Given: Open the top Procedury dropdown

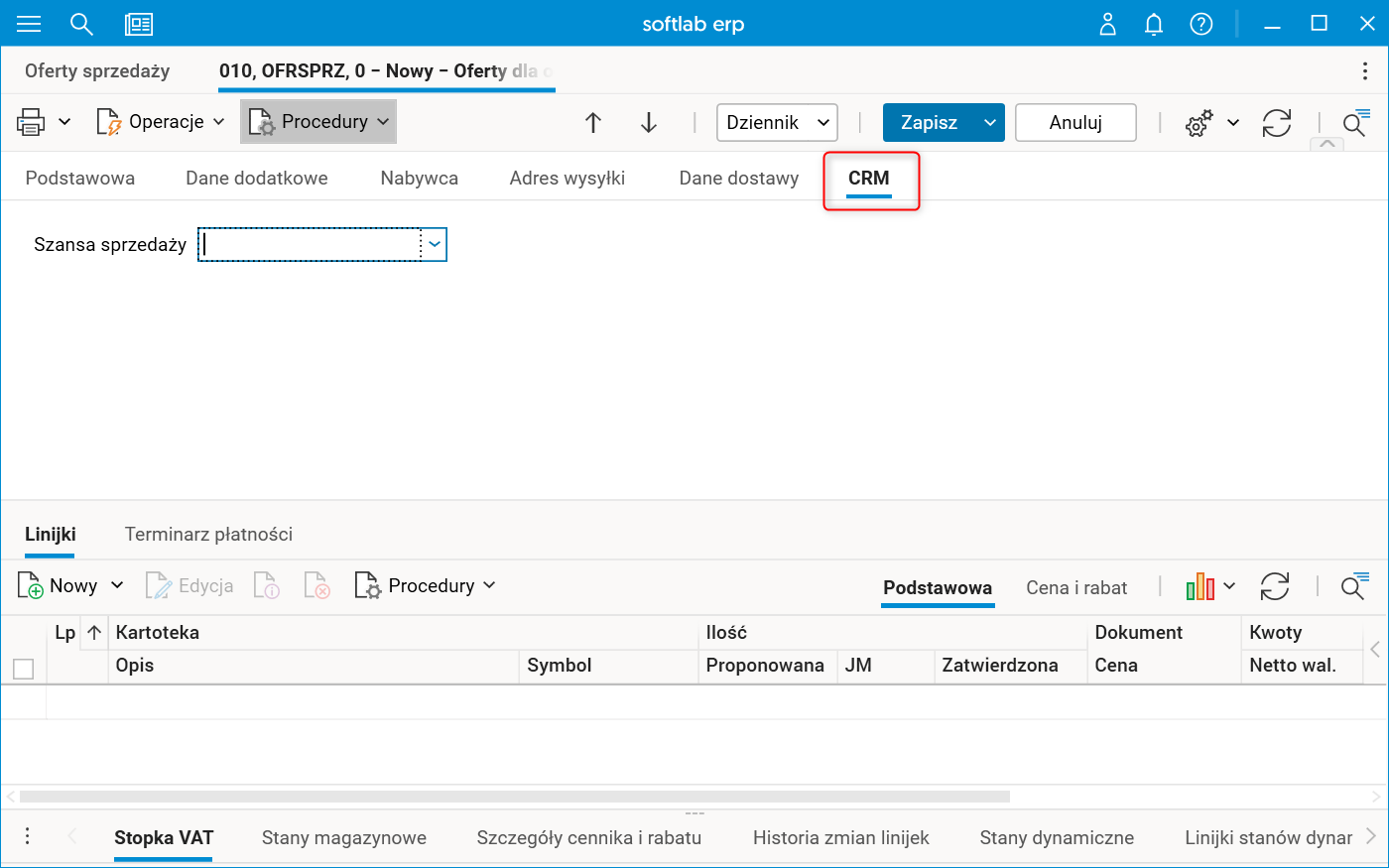Looking at the screenshot, I should click(x=318, y=122).
